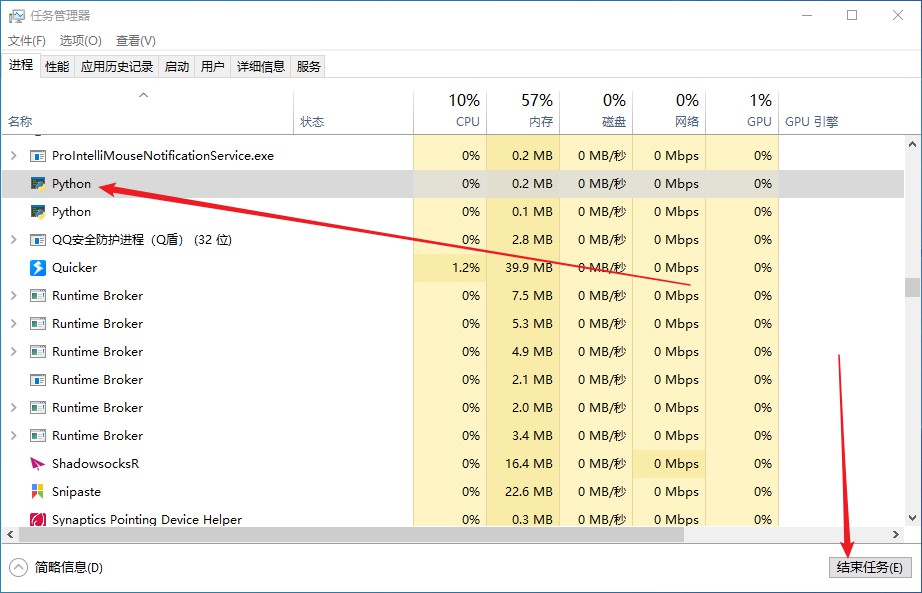Expand the ProIntelliMouseNotificationService.exe process group

[x=14, y=156]
